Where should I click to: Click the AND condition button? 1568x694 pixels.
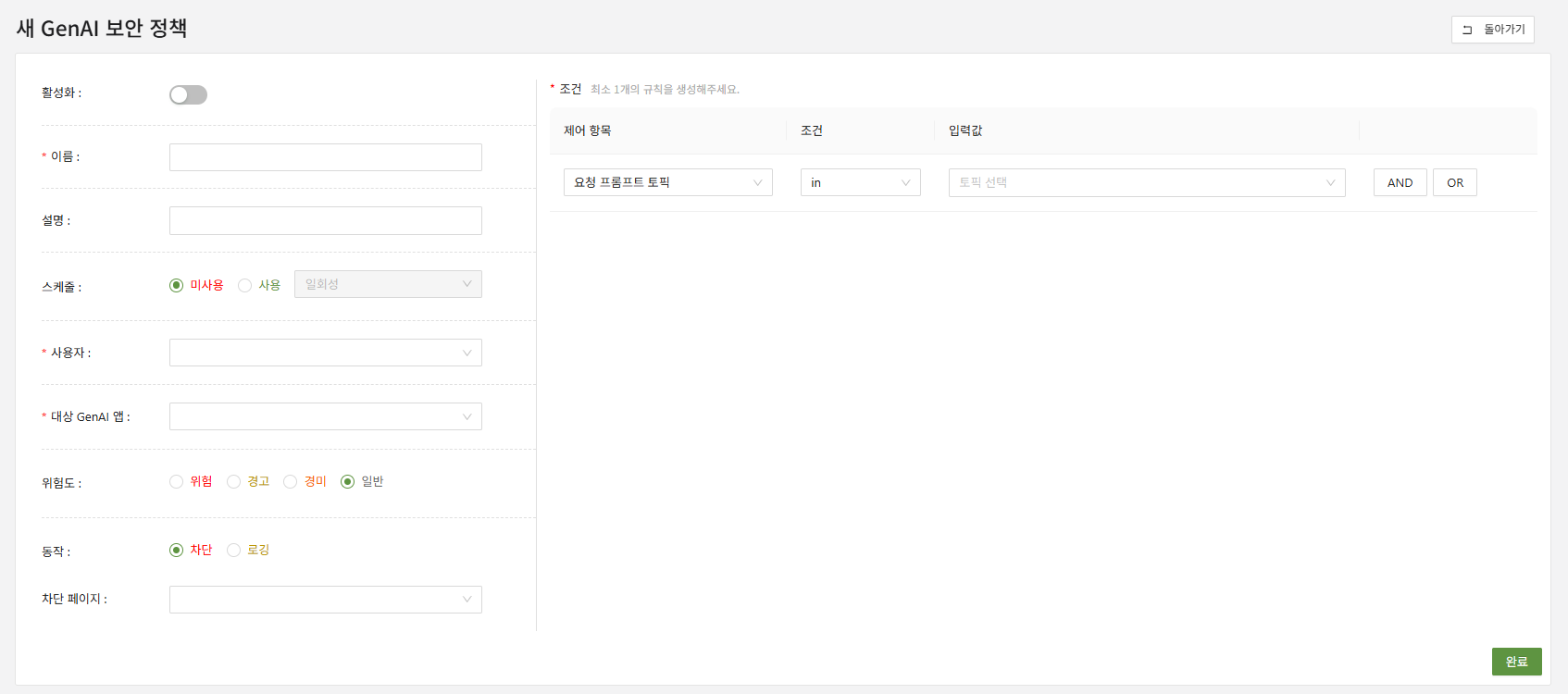pyautogui.click(x=1400, y=182)
